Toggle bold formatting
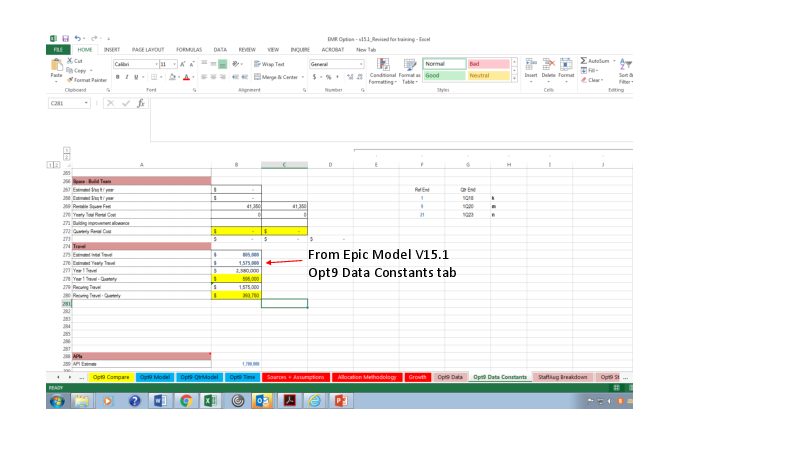800x450 pixels. pyautogui.click(x=117, y=77)
